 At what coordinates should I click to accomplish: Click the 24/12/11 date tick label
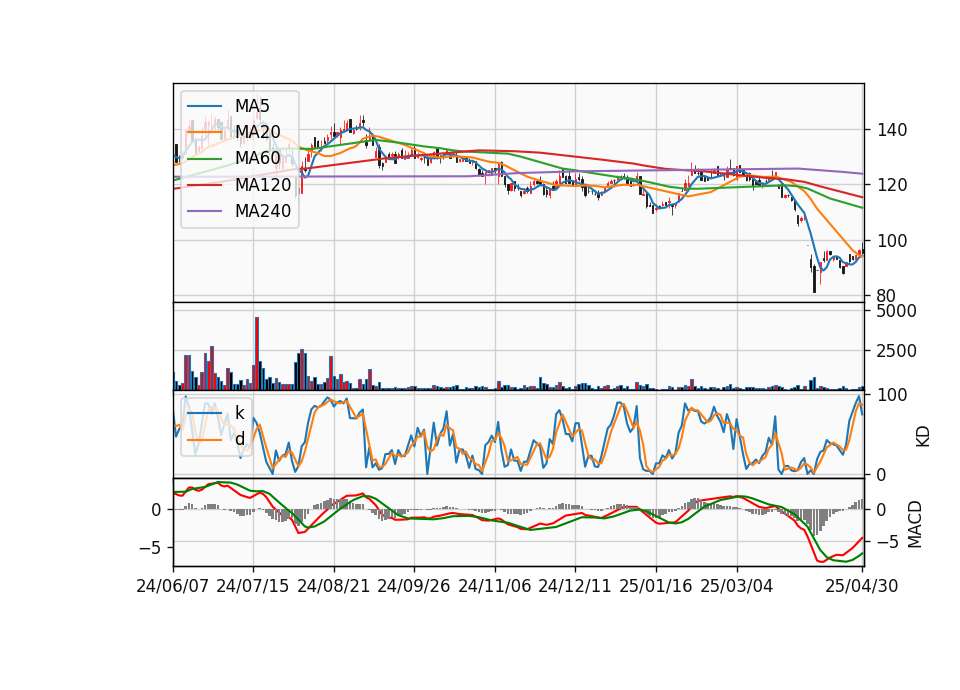[575, 586]
